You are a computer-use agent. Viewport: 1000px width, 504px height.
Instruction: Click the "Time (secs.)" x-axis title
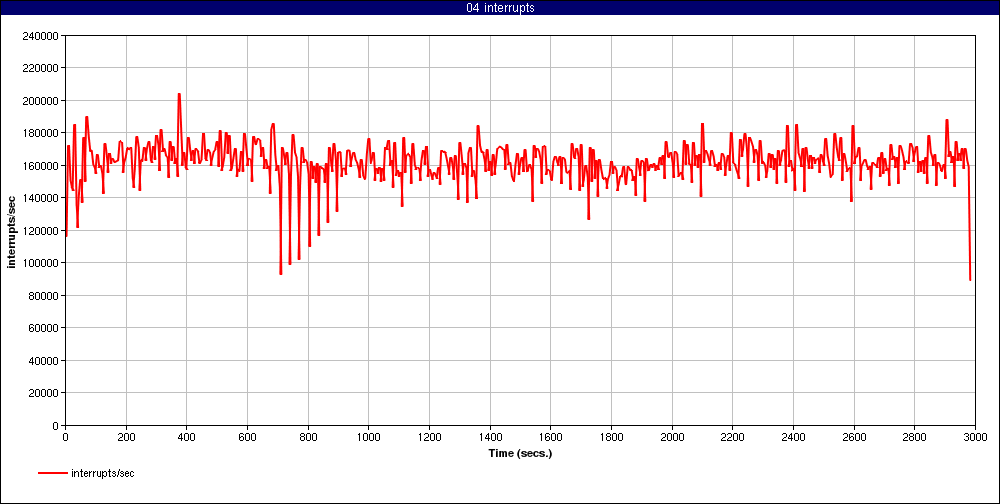(519, 453)
